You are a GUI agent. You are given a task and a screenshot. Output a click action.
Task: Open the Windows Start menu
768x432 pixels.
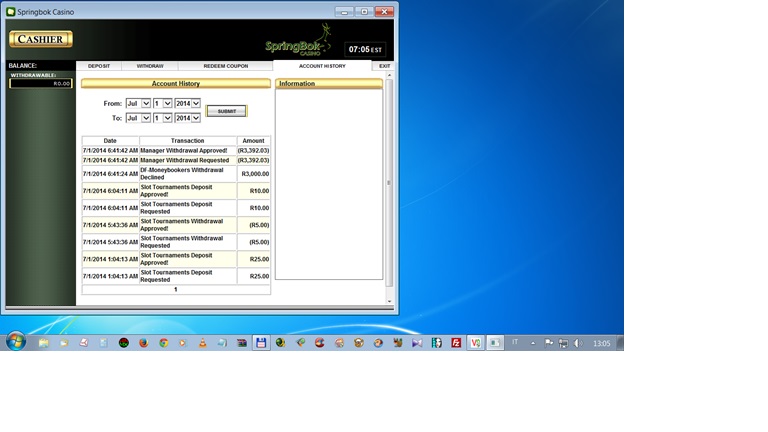click(x=16, y=341)
